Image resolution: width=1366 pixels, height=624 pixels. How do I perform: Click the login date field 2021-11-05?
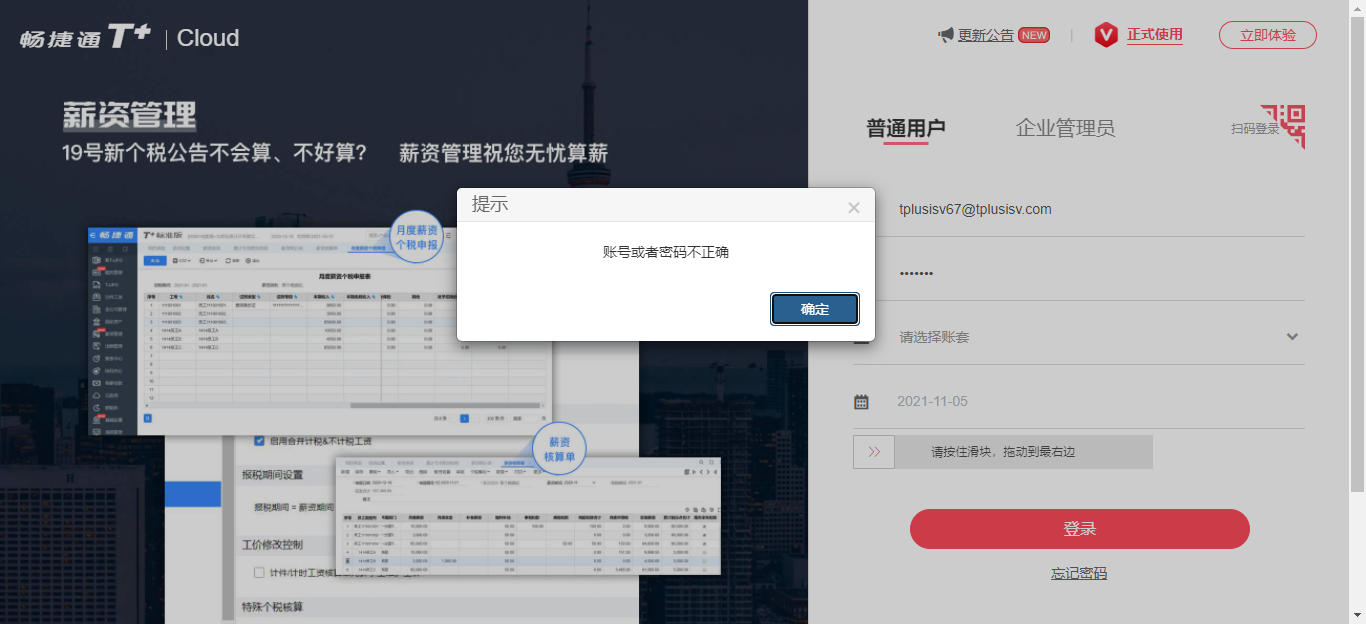pos(1080,401)
